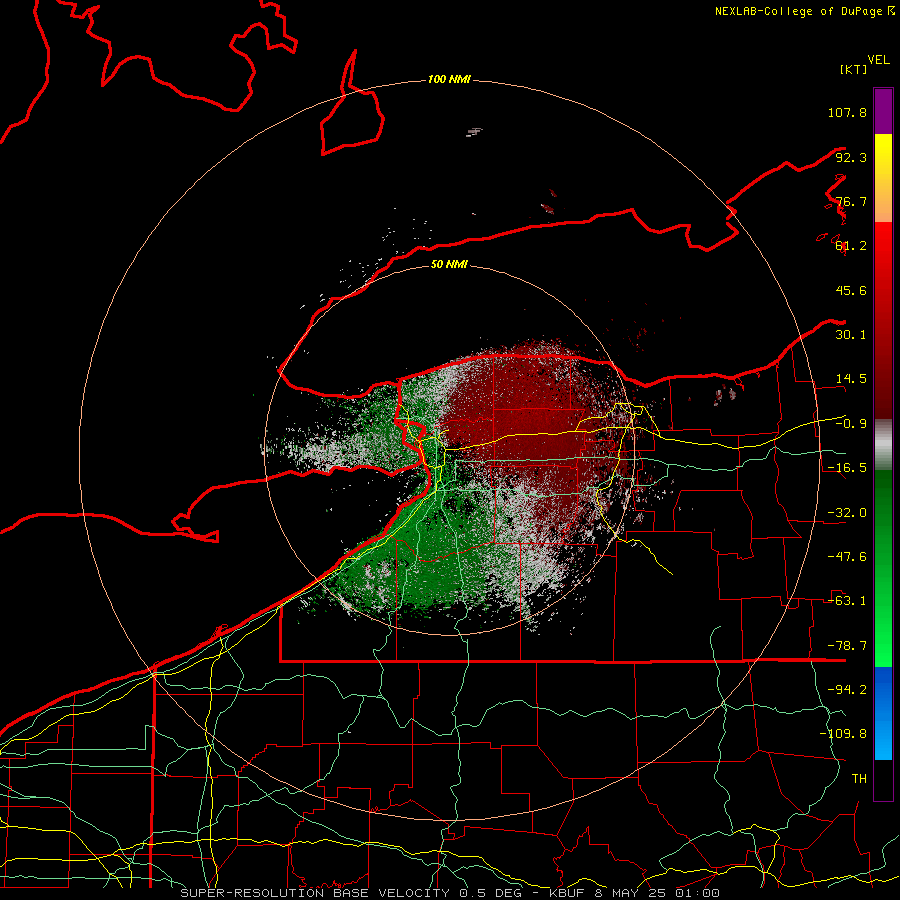Click the NEXLAB-College of DuPage watermark text
This screenshot has height=900, width=900.
(x=804, y=11)
